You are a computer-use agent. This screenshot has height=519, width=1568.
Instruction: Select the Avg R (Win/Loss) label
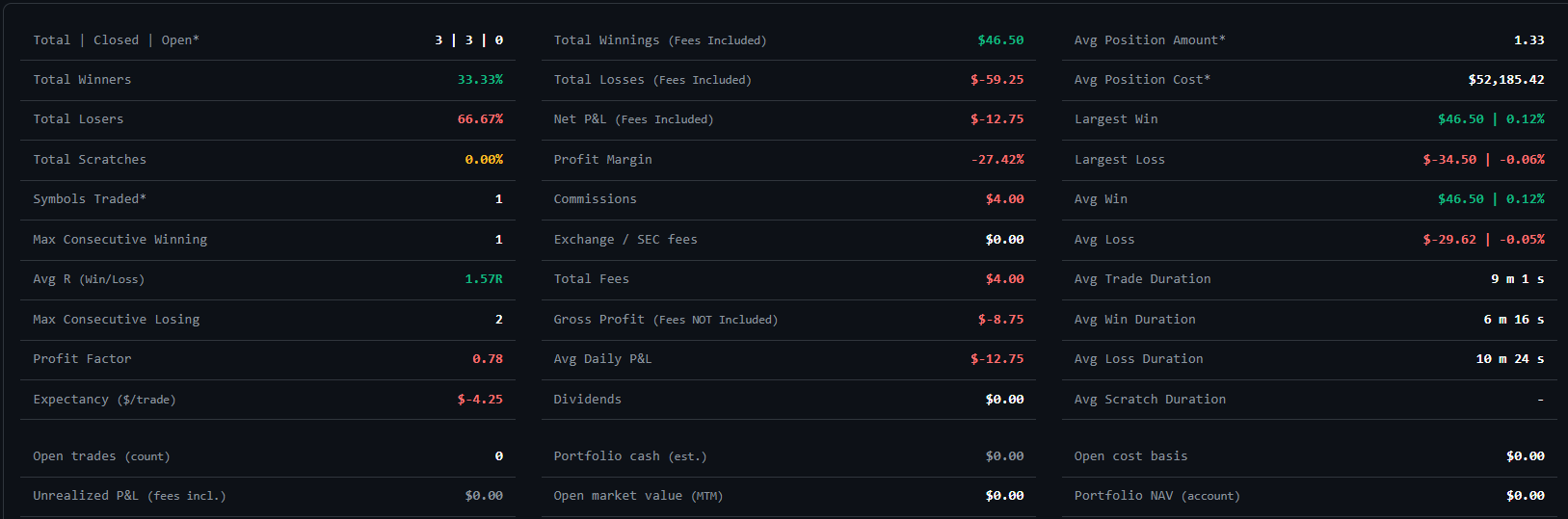tap(89, 279)
